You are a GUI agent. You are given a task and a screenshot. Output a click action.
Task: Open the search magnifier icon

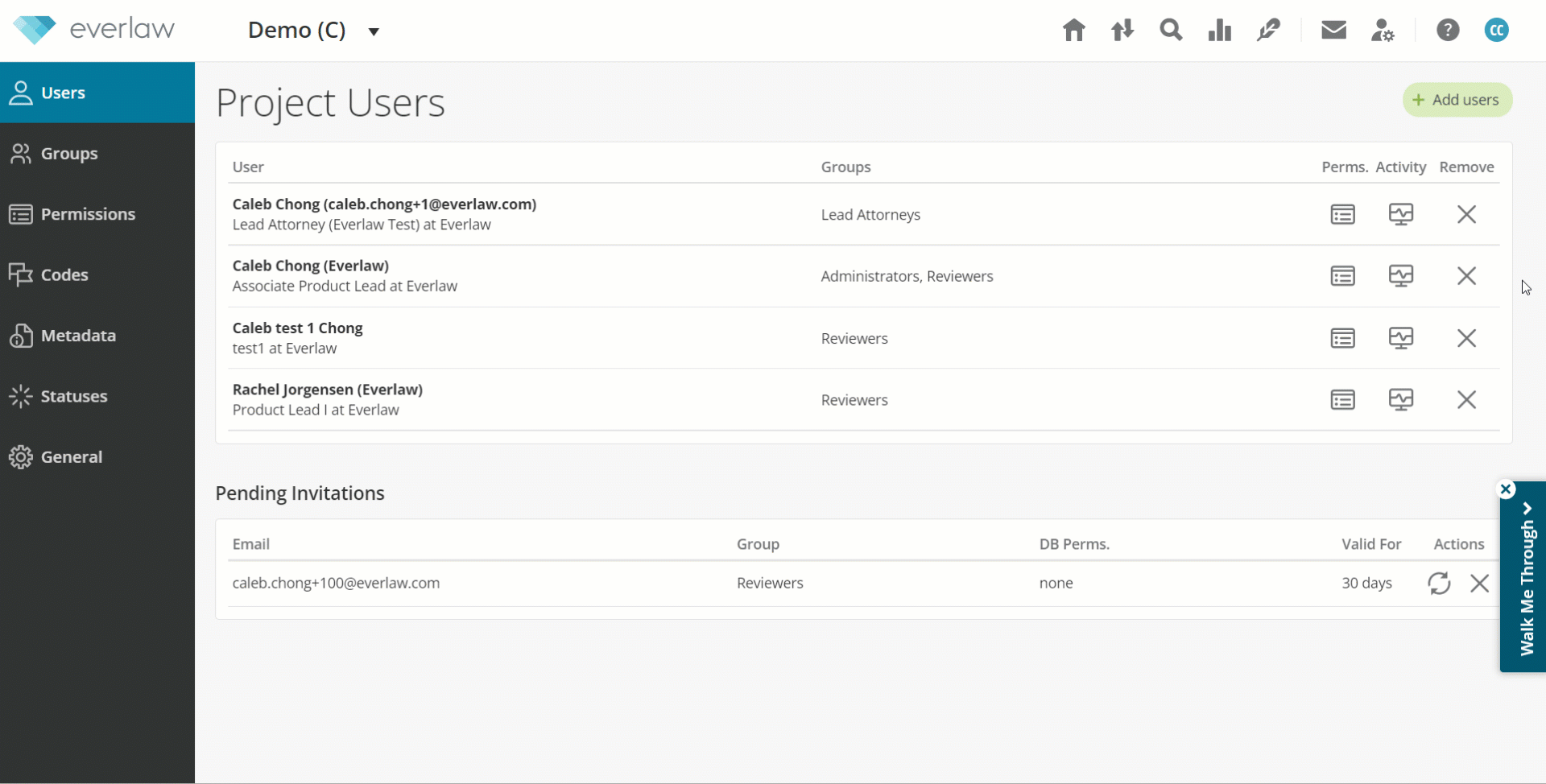(1171, 31)
